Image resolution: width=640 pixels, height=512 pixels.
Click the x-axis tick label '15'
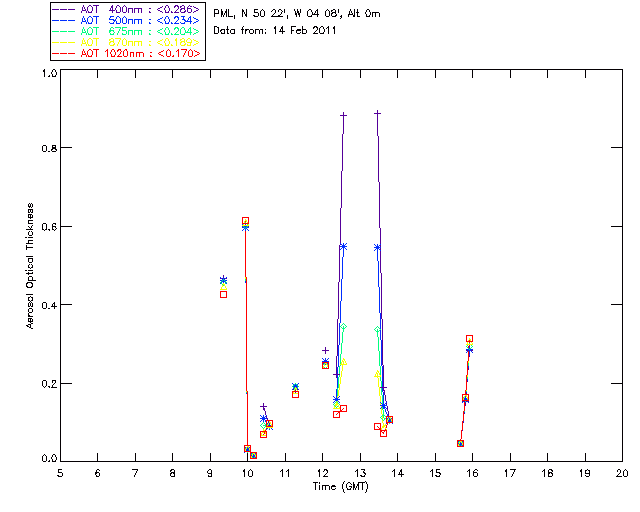point(435,473)
